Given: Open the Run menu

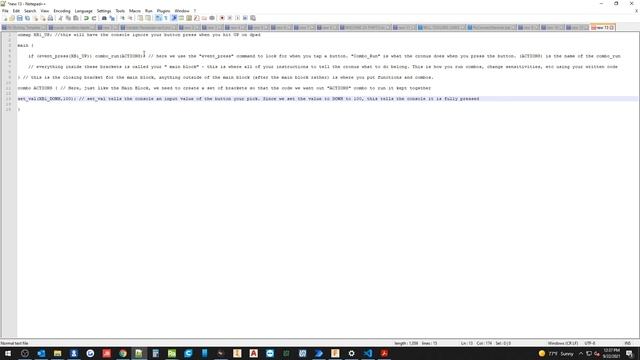Looking at the screenshot, I should 149,11.
